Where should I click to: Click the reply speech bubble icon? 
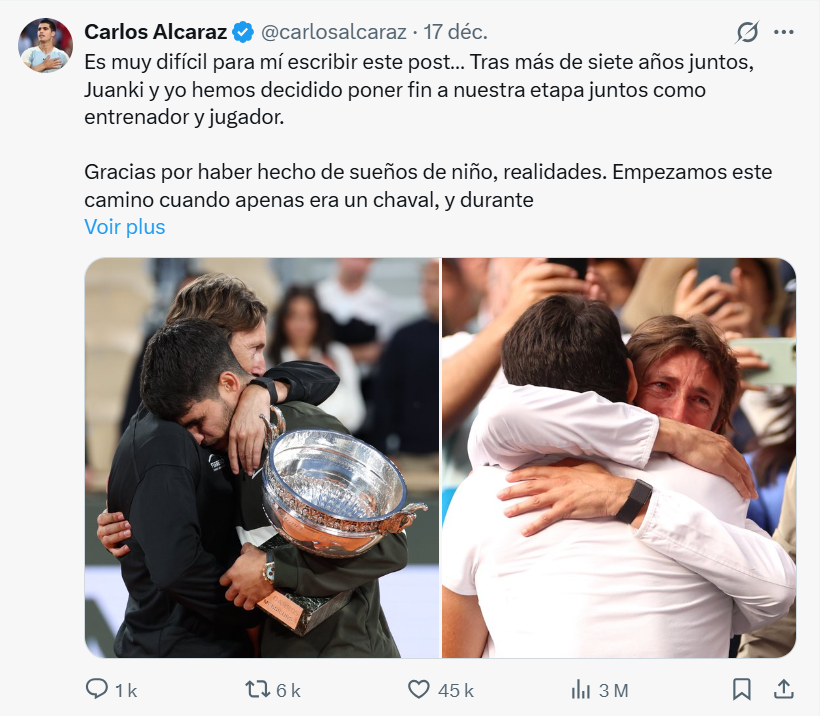[97, 689]
